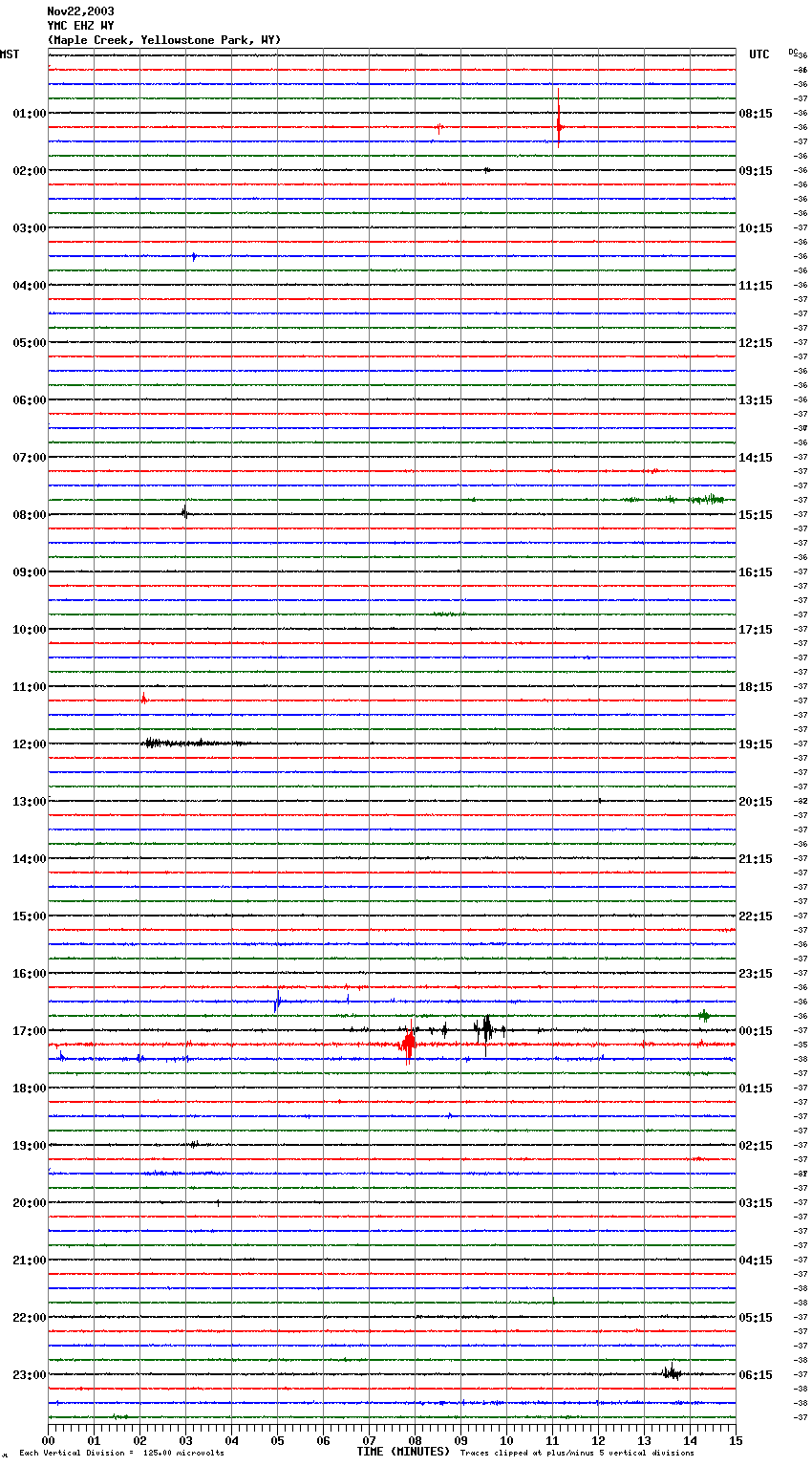Click the TIME (MINUTES) axis title
Screen dimensions: 812x1466
(x=403, y=1452)
